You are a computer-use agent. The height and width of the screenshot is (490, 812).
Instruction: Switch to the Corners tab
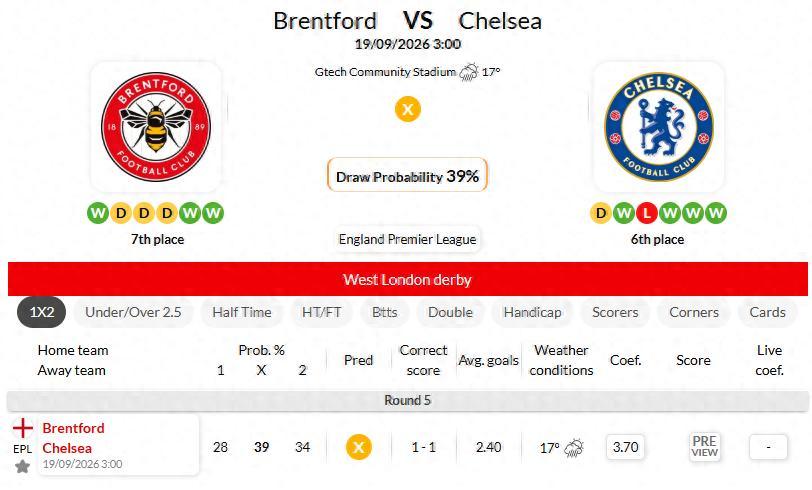pyautogui.click(x=694, y=312)
